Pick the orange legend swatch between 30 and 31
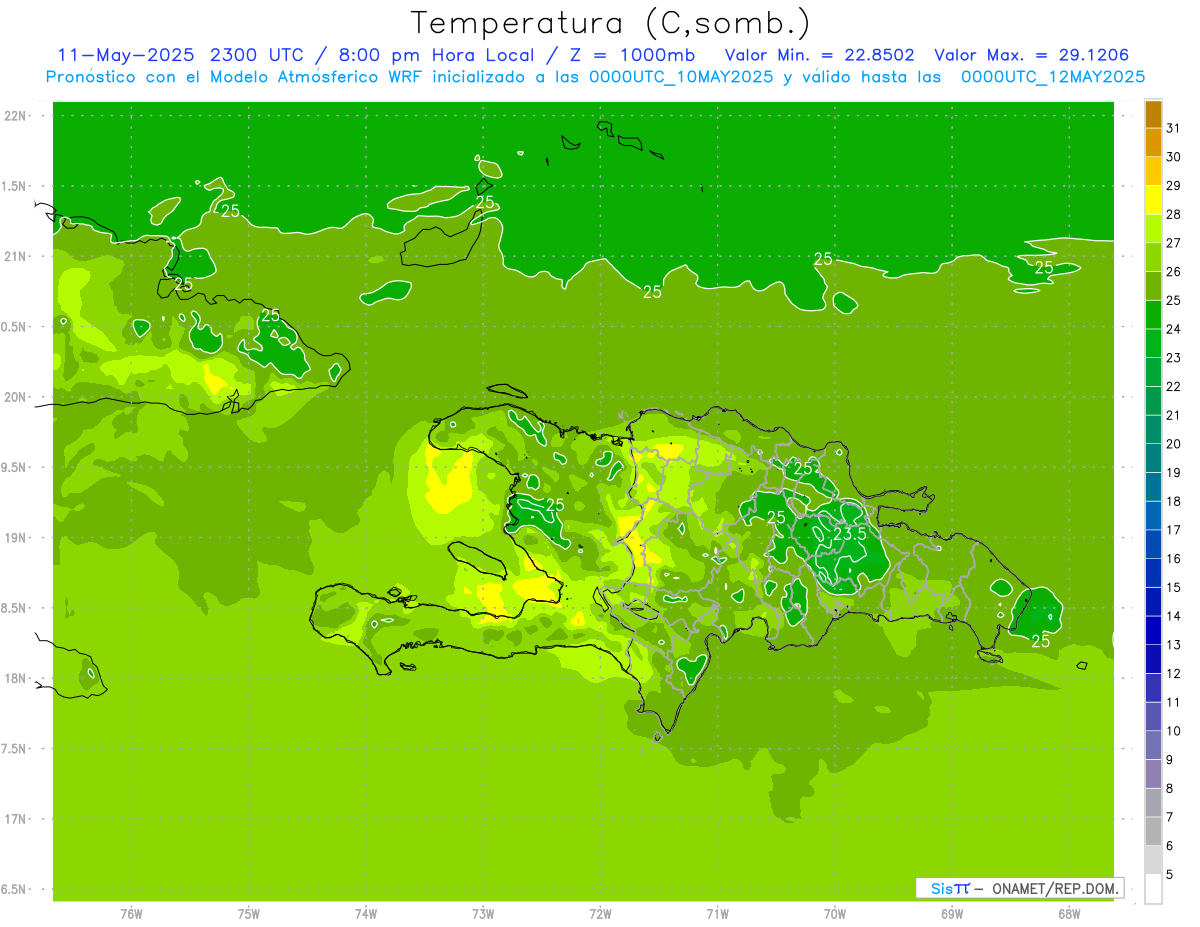The height and width of the screenshot is (927, 1200). [x=1153, y=142]
